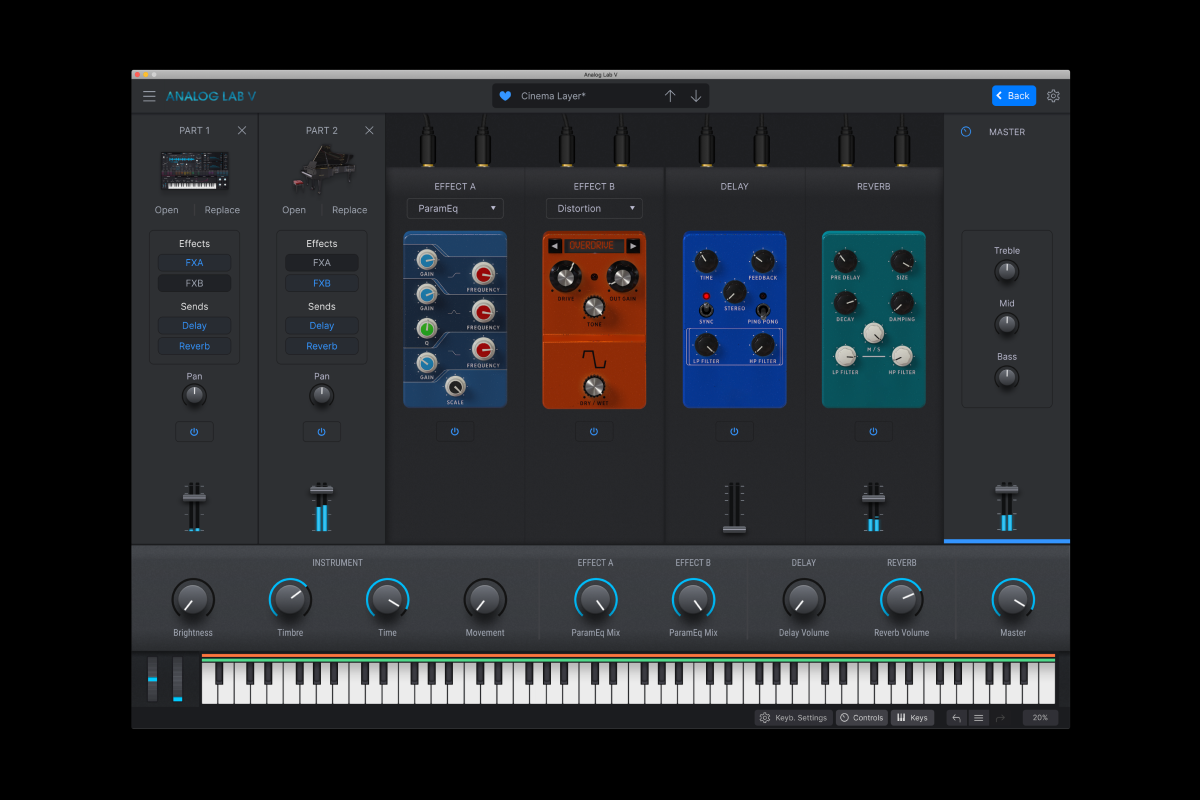Enable FXB for Part 1
The image size is (1200, 800).
(x=194, y=283)
